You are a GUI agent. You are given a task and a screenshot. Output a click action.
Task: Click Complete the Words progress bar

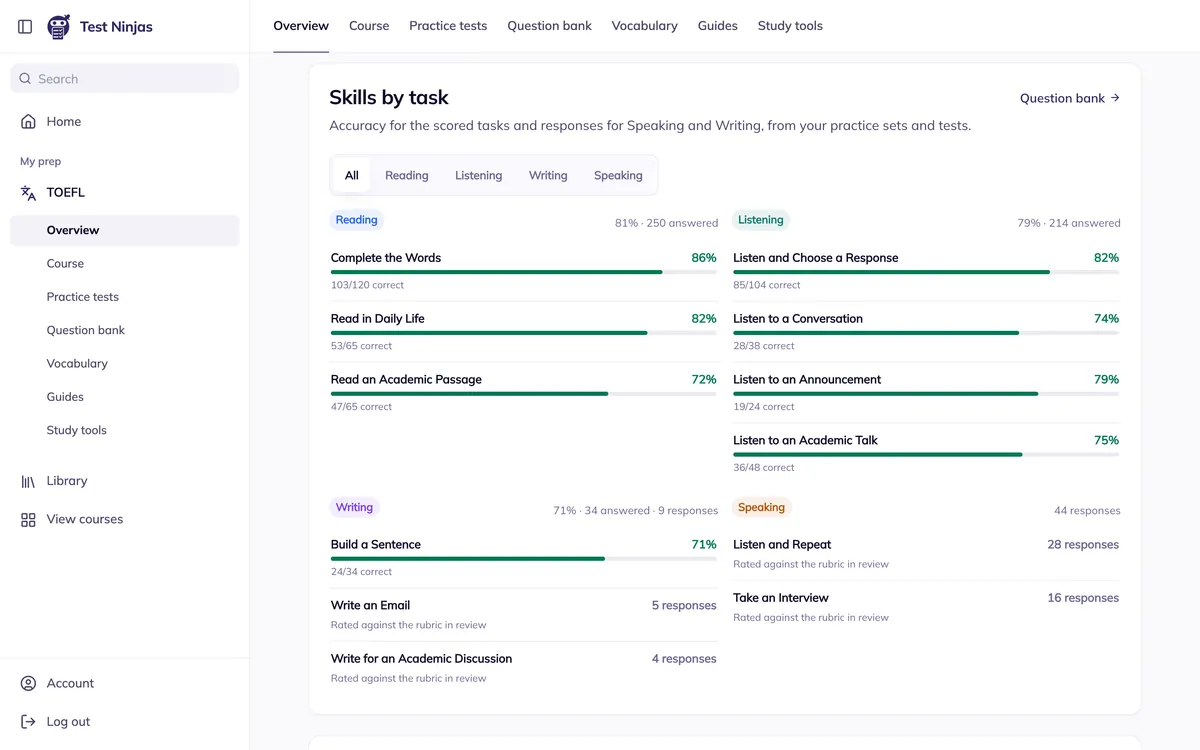pos(524,272)
